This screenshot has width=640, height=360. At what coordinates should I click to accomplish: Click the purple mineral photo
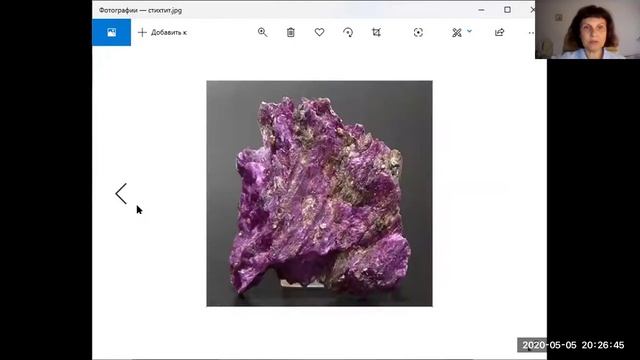(x=319, y=193)
